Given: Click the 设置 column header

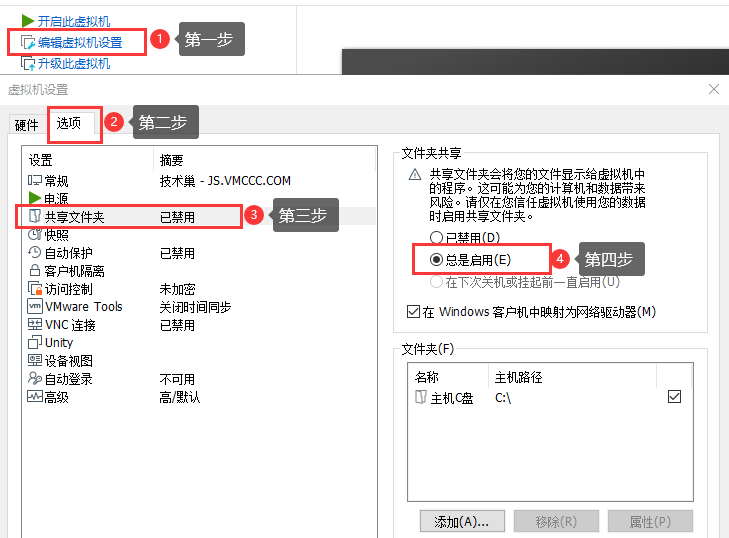Looking at the screenshot, I should click(x=88, y=160).
